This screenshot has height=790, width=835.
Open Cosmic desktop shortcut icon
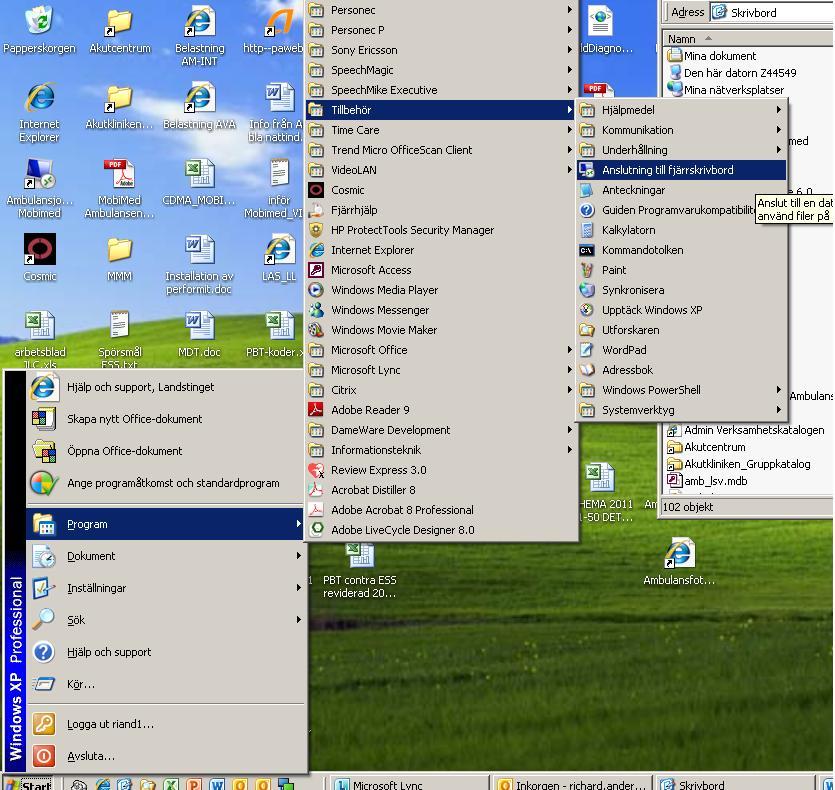pos(39,257)
